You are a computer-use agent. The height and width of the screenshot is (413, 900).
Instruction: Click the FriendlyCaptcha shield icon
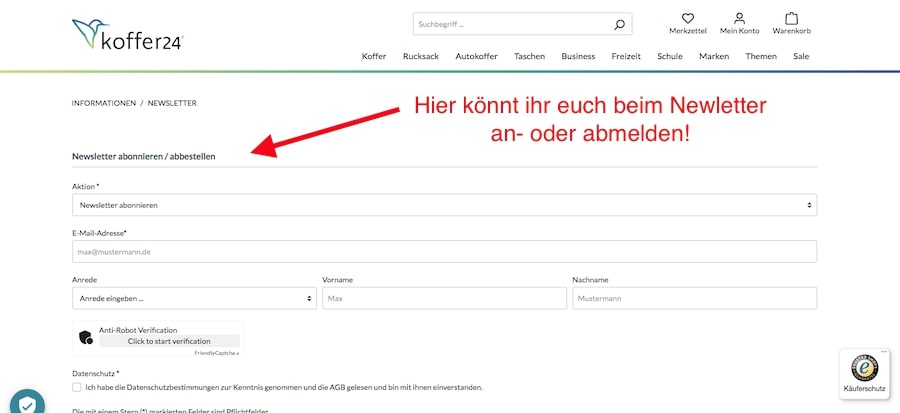(x=86, y=337)
